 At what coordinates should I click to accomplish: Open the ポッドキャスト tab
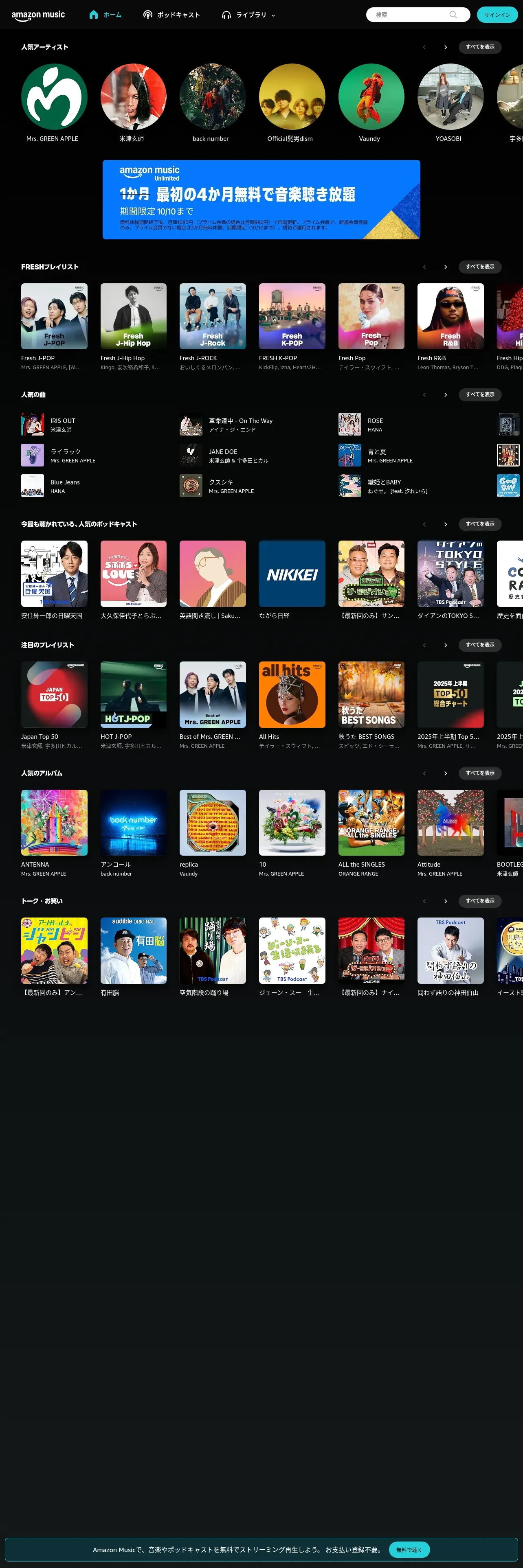tap(171, 15)
